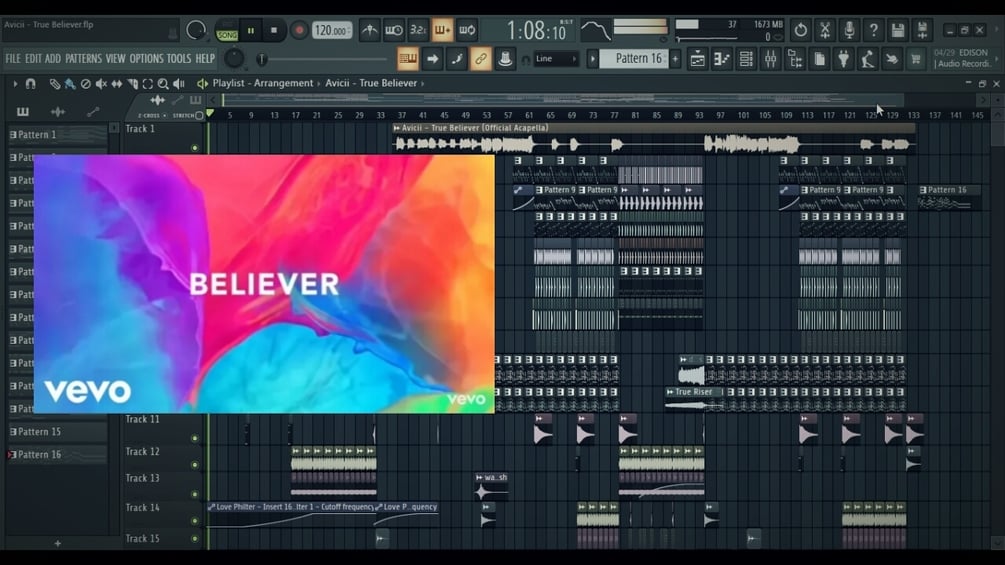The width and height of the screenshot is (1005, 565).
Task: Mute Track 1 with its green dot
Action: (x=195, y=148)
